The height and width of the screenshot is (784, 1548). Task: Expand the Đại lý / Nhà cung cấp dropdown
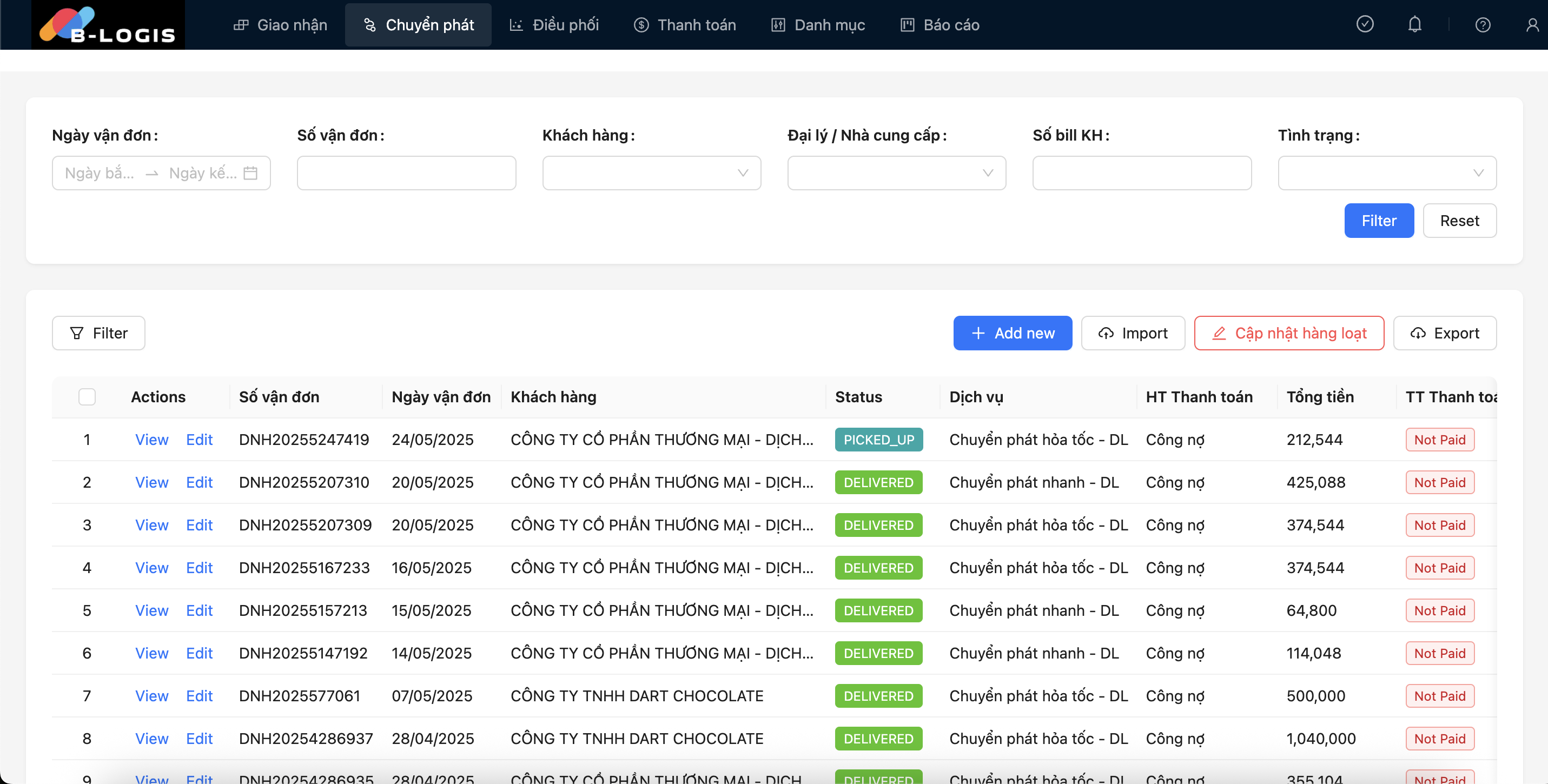click(897, 173)
